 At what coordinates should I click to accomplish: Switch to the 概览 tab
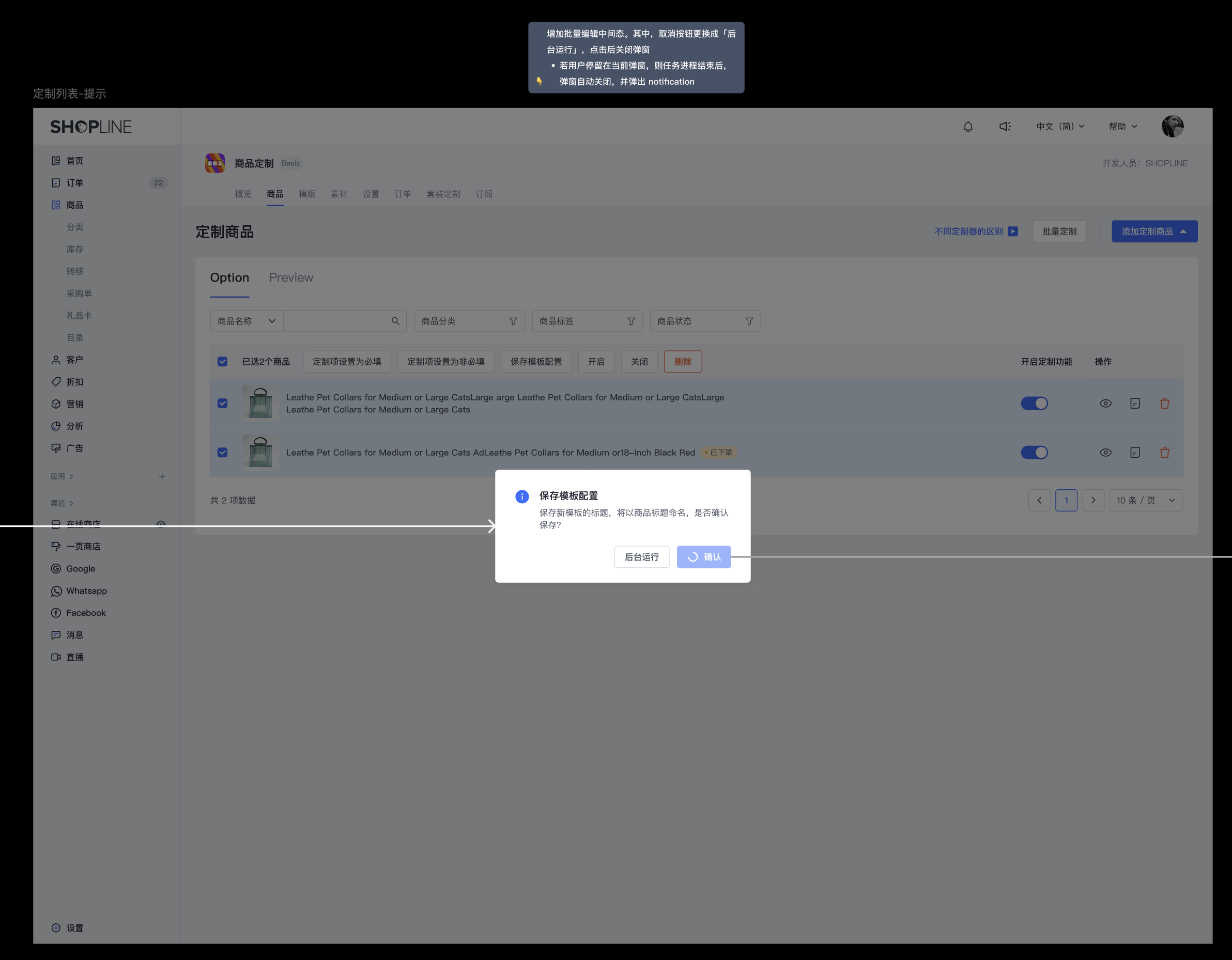[x=243, y=194]
